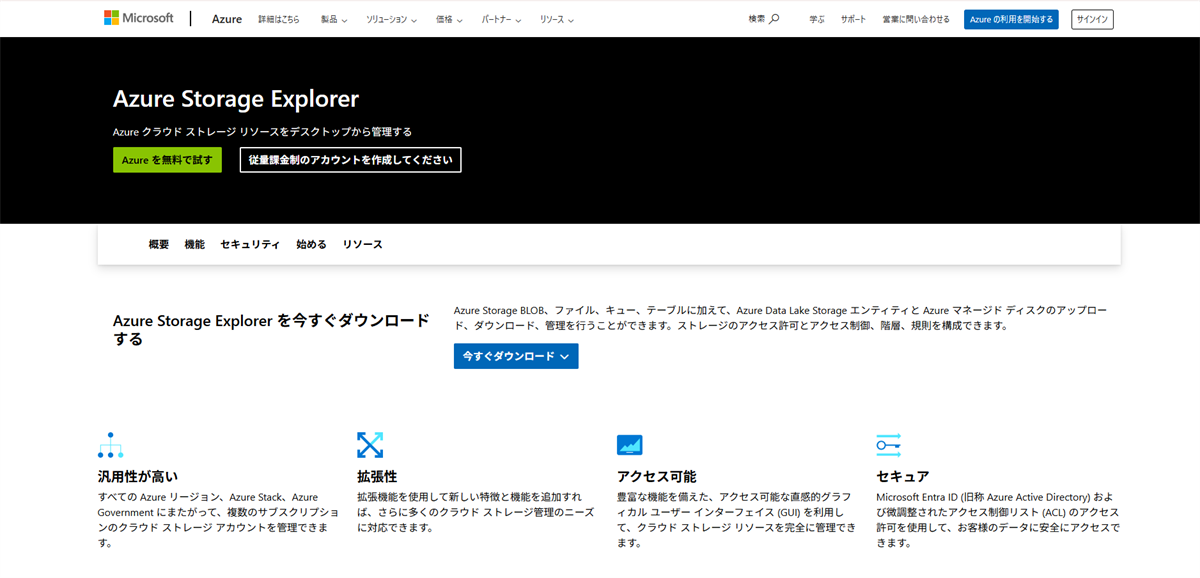Expand the パートナー menu
The image size is (1200, 578).
pos(502,19)
